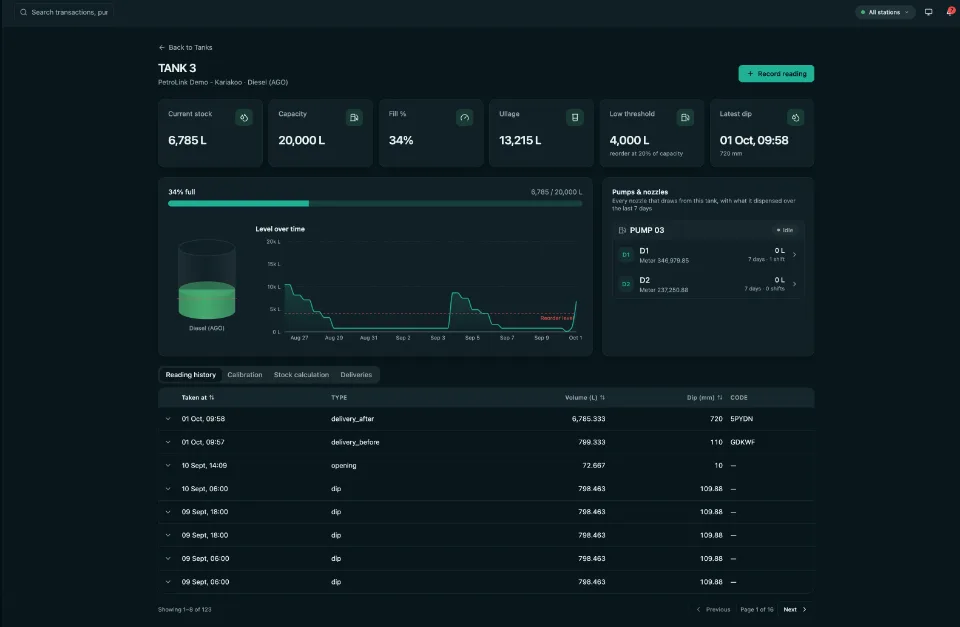Viewport: 960px width, 627px height.
Task: Click the 72.667 volume value
Action: click(x=593, y=465)
